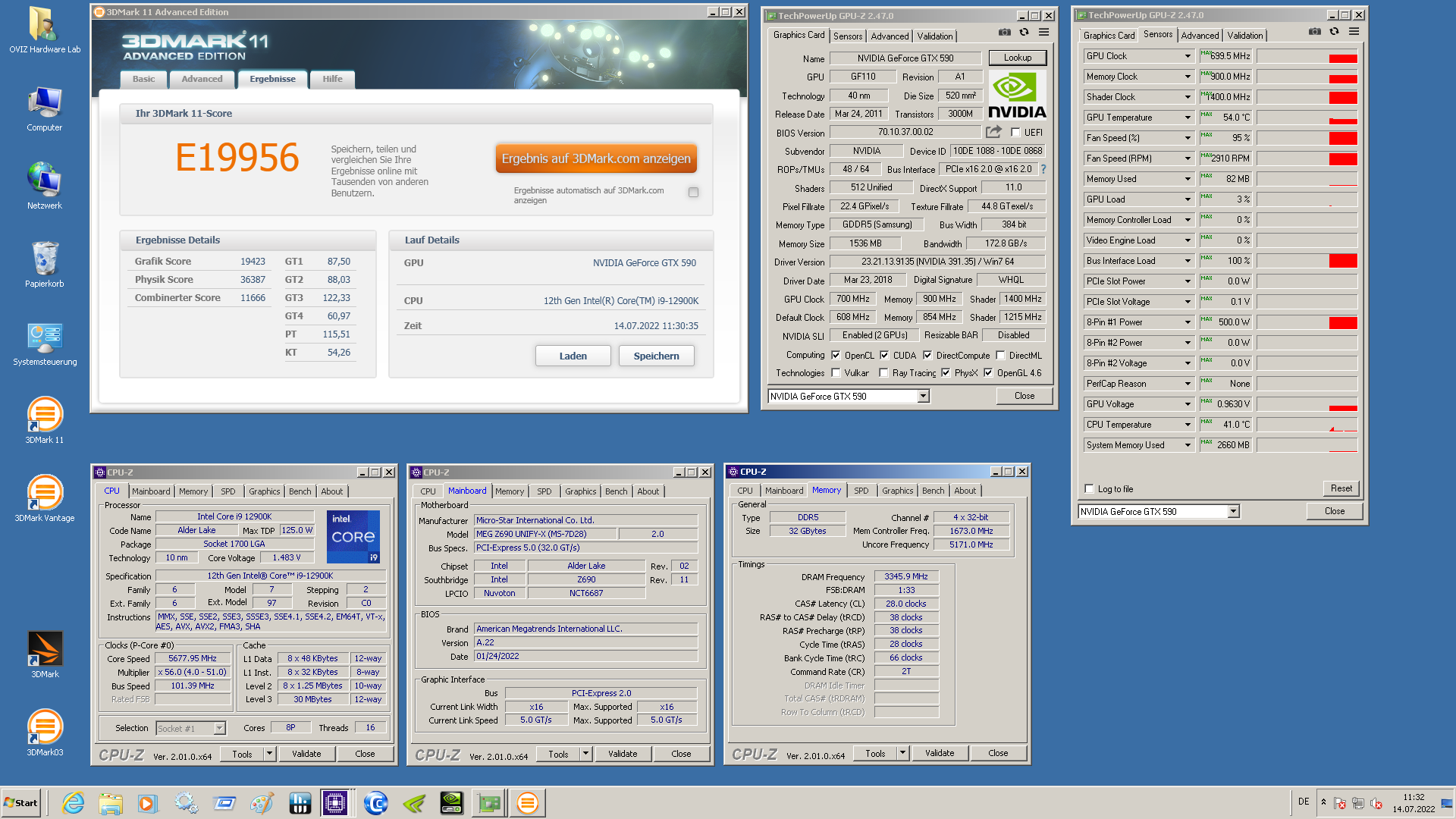The width and height of the screenshot is (1456, 819).
Task: Toggle UEFI checkbox in GPU-Z
Action: 1015,132
